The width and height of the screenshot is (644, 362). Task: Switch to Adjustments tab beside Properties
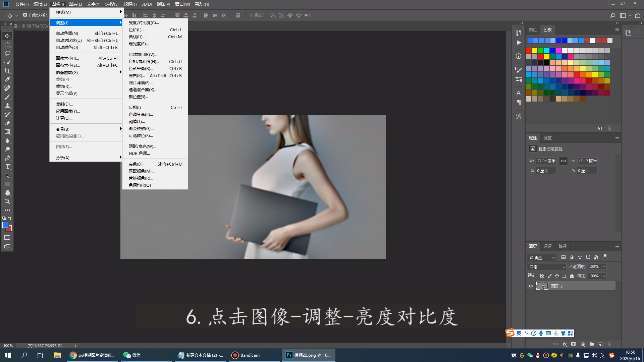click(x=548, y=138)
